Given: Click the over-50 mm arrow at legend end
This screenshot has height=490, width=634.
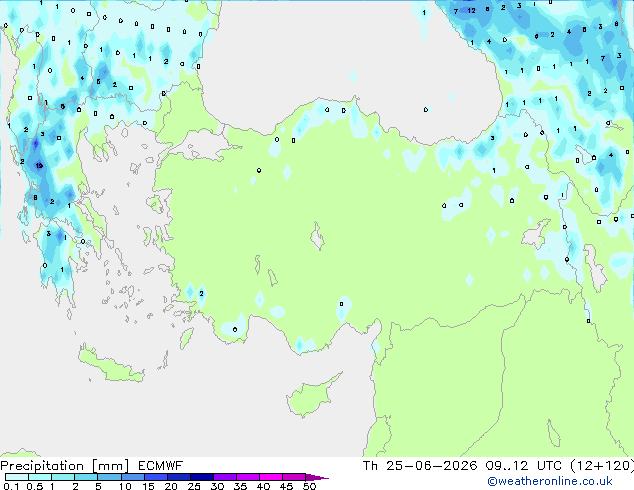Looking at the screenshot, I should (317, 477).
